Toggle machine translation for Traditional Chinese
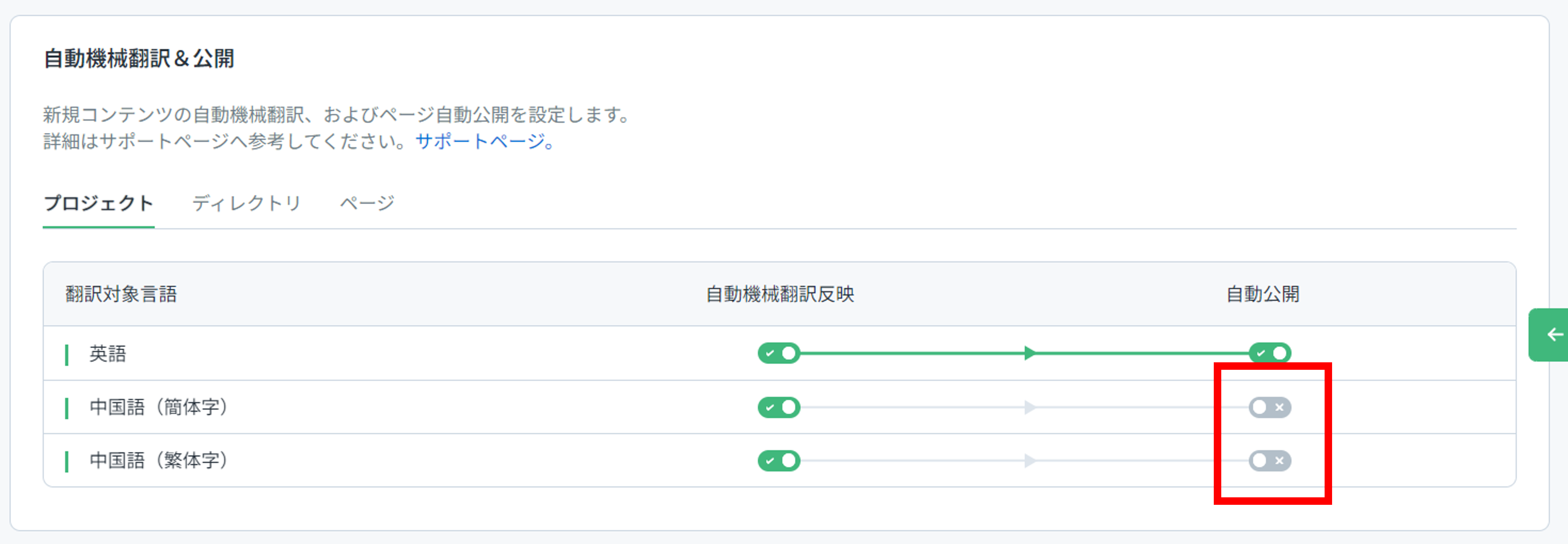The height and width of the screenshot is (544, 1568). (779, 461)
